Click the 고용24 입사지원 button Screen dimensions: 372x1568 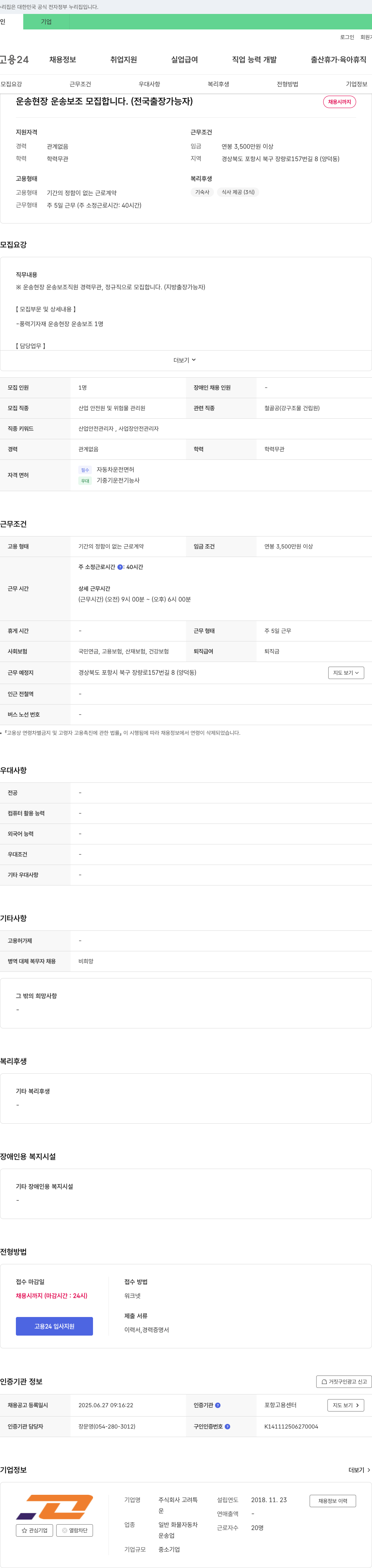[x=54, y=1326]
